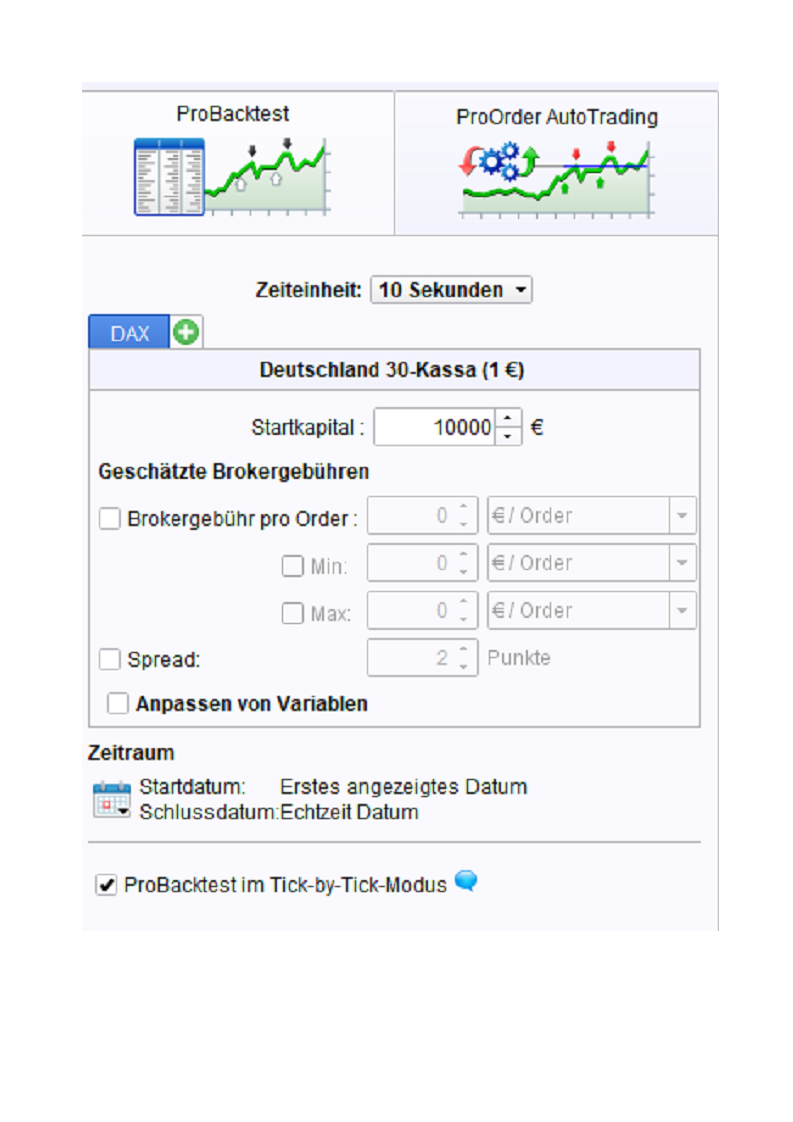Tick the Min broker fee checkbox
The image size is (793, 1122).
point(292,566)
